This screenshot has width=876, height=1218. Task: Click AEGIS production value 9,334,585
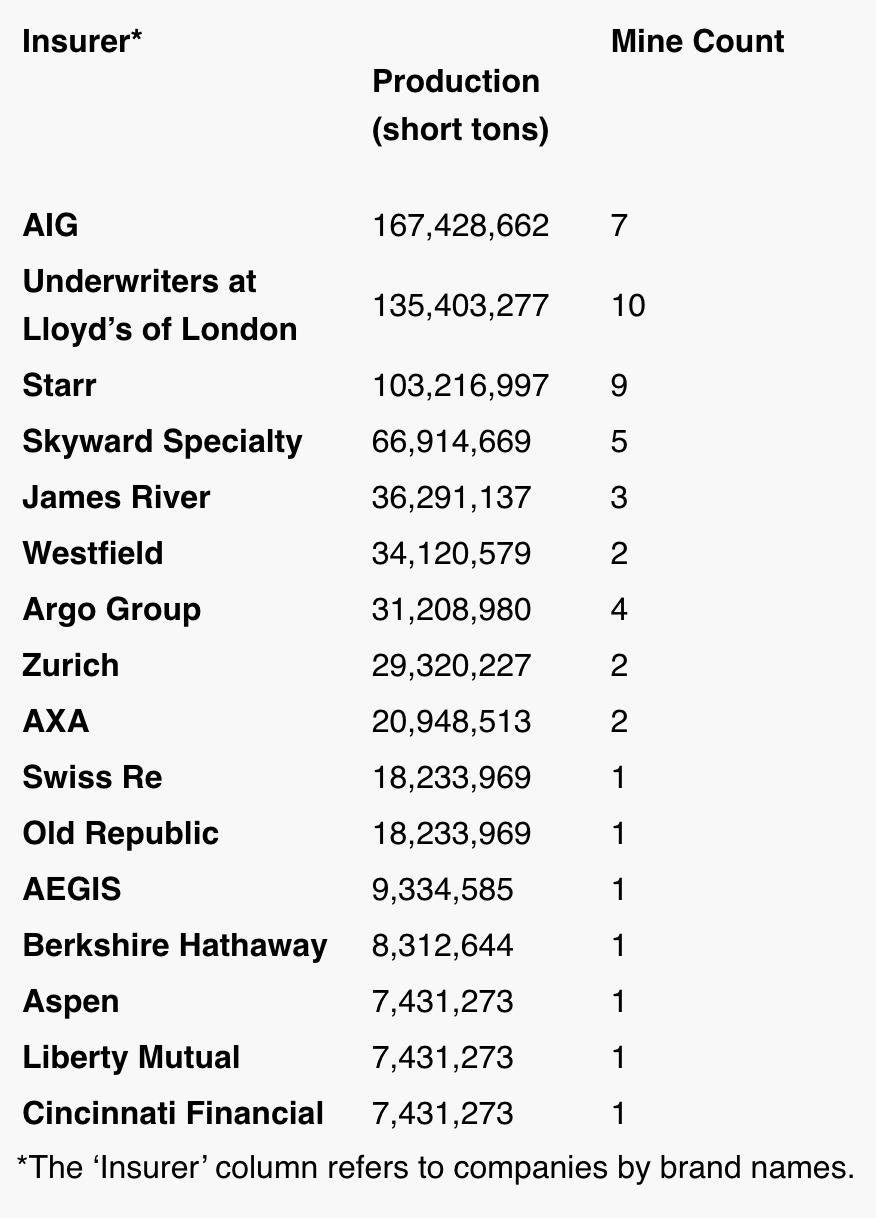(442, 889)
